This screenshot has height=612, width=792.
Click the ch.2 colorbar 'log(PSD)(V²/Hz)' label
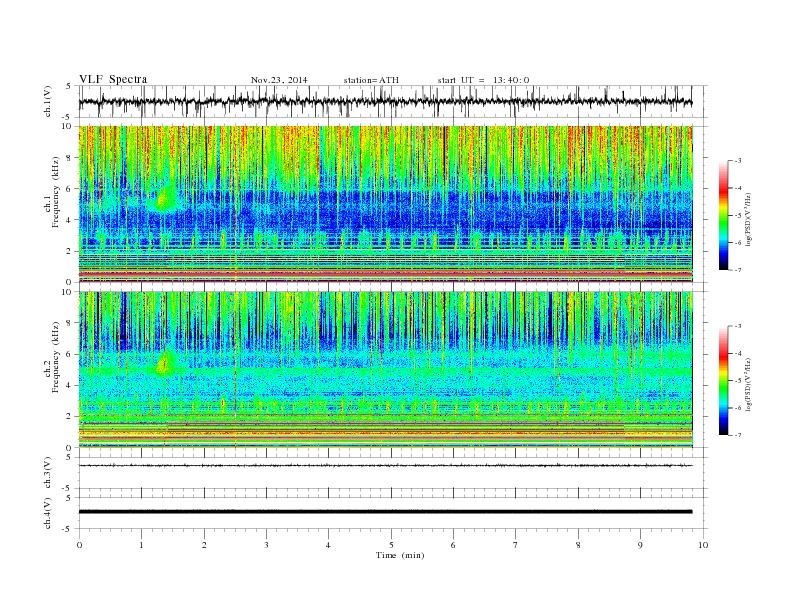[749, 383]
